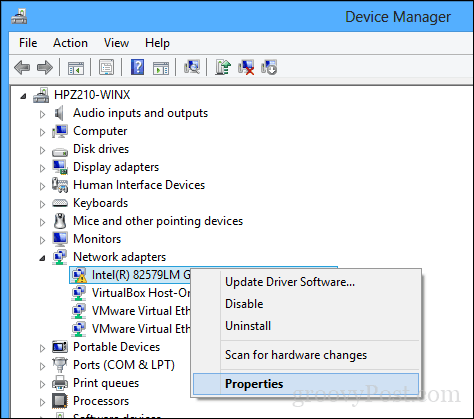474x419 pixels.
Task: Click the Disk drives icon
Action: (x=60, y=152)
